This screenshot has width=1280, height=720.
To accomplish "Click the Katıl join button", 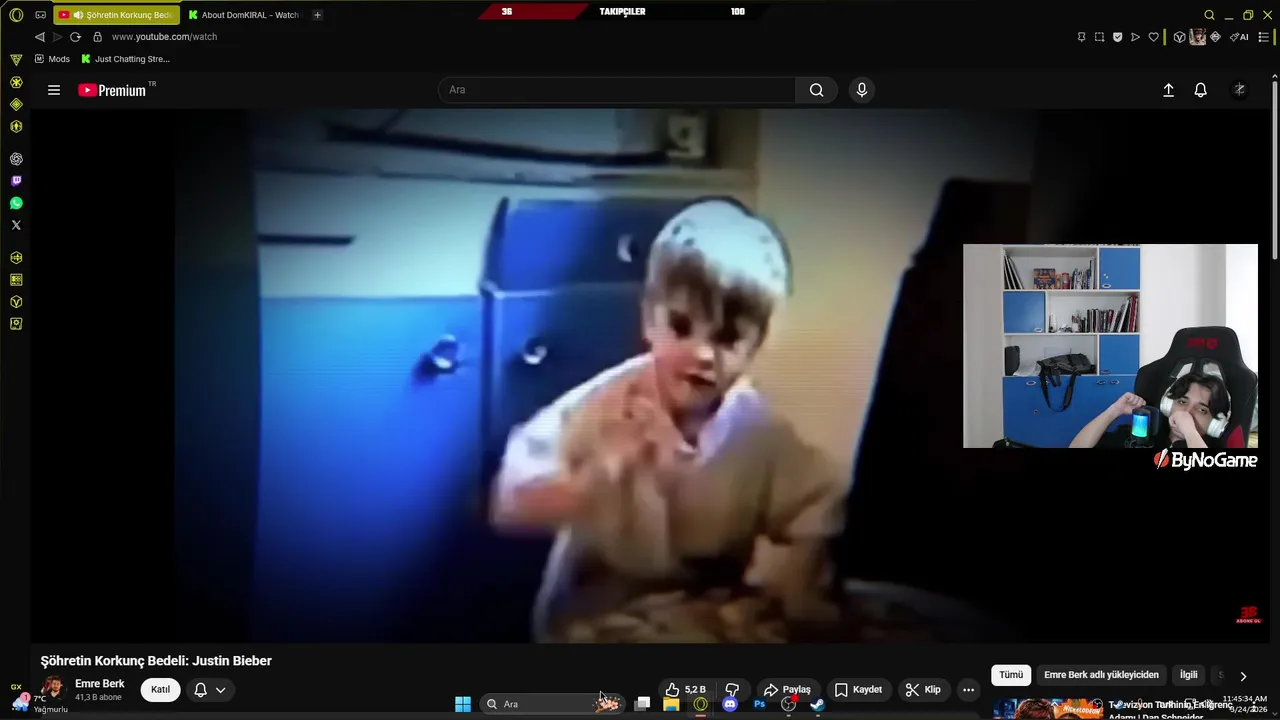I will 160,689.
